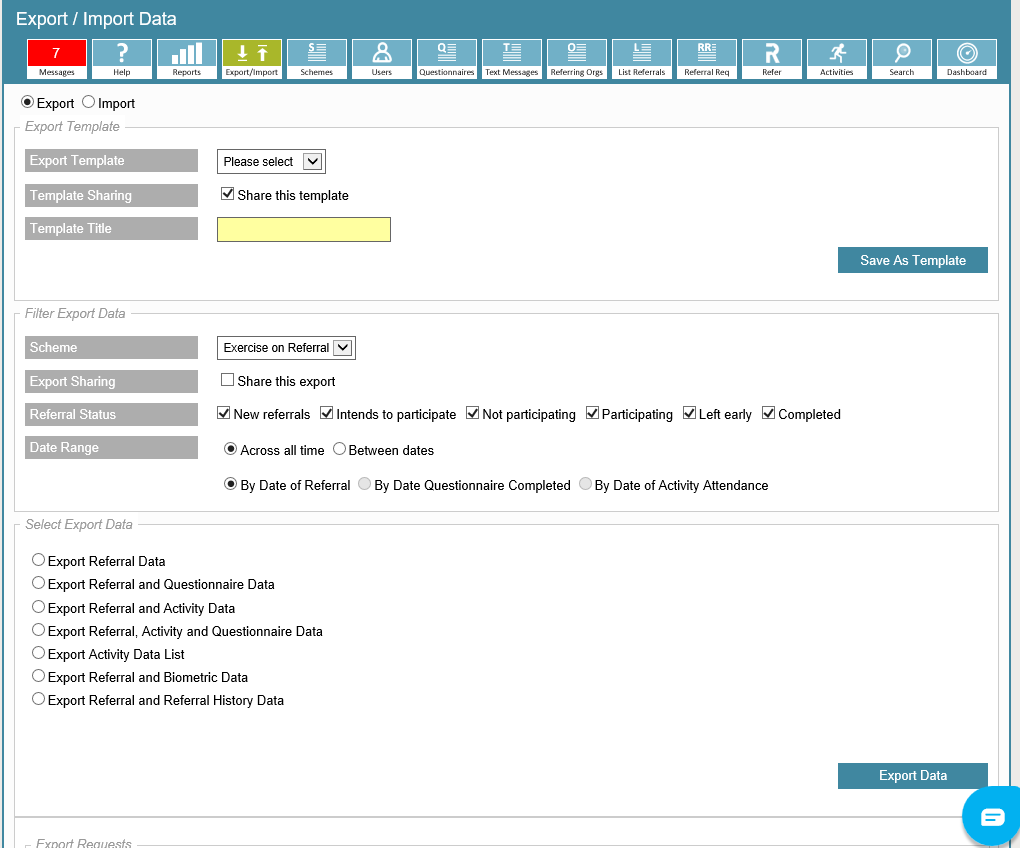Open the Questionnaires section
The image size is (1020, 848).
pyautogui.click(x=447, y=59)
